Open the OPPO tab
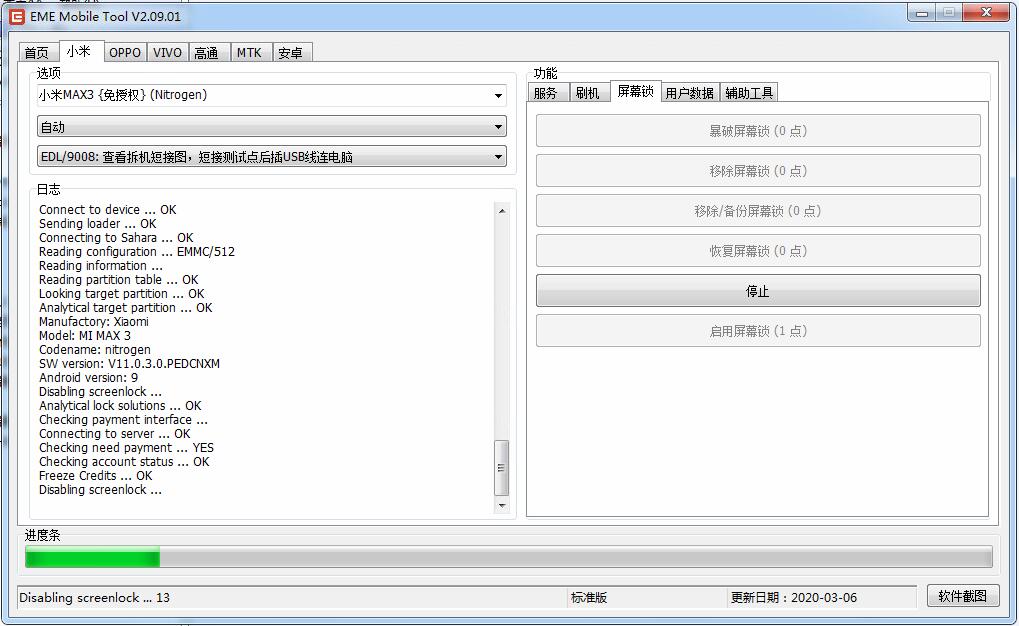The image size is (1019, 626). click(x=125, y=53)
